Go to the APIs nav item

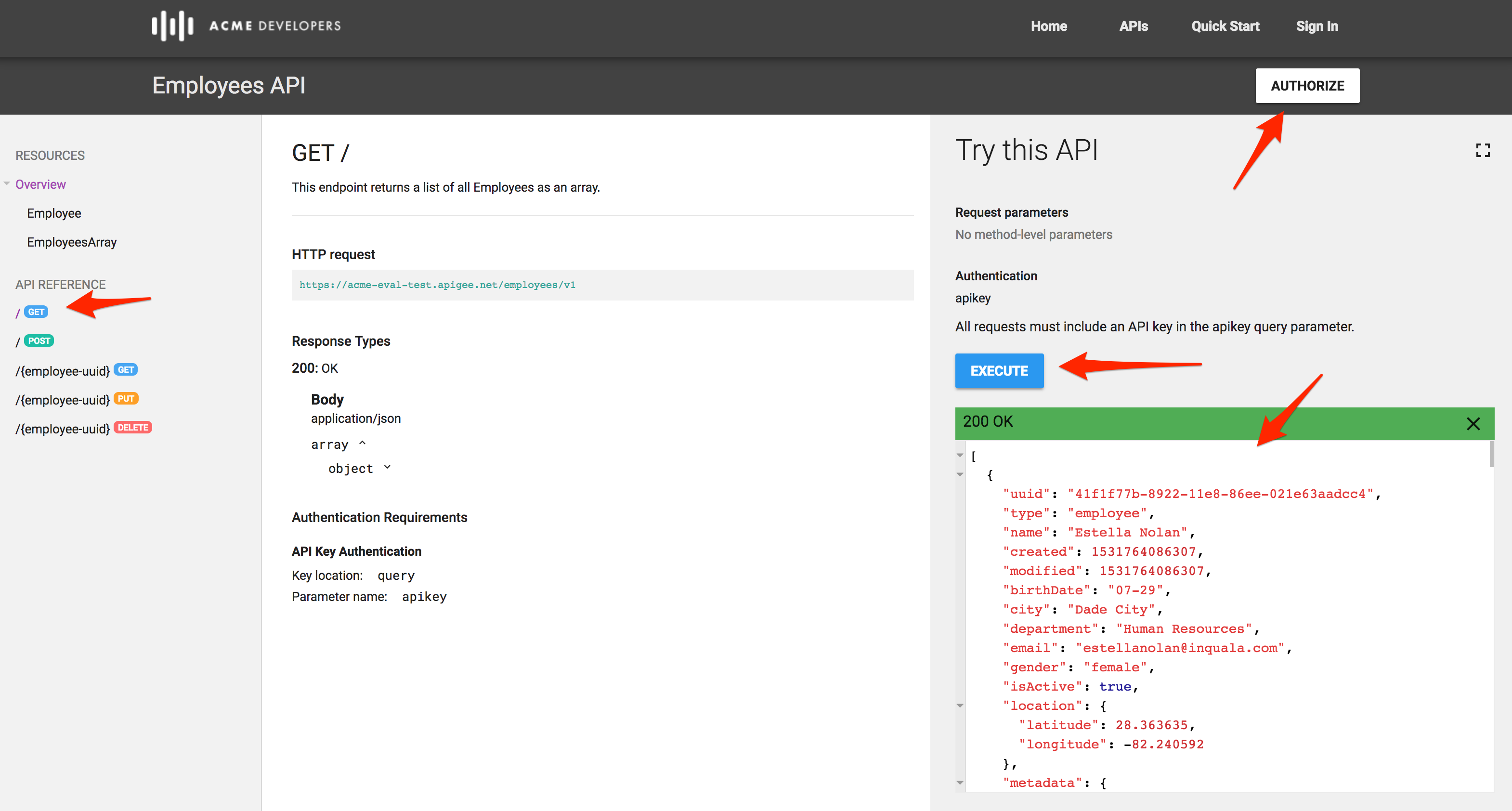click(1134, 26)
